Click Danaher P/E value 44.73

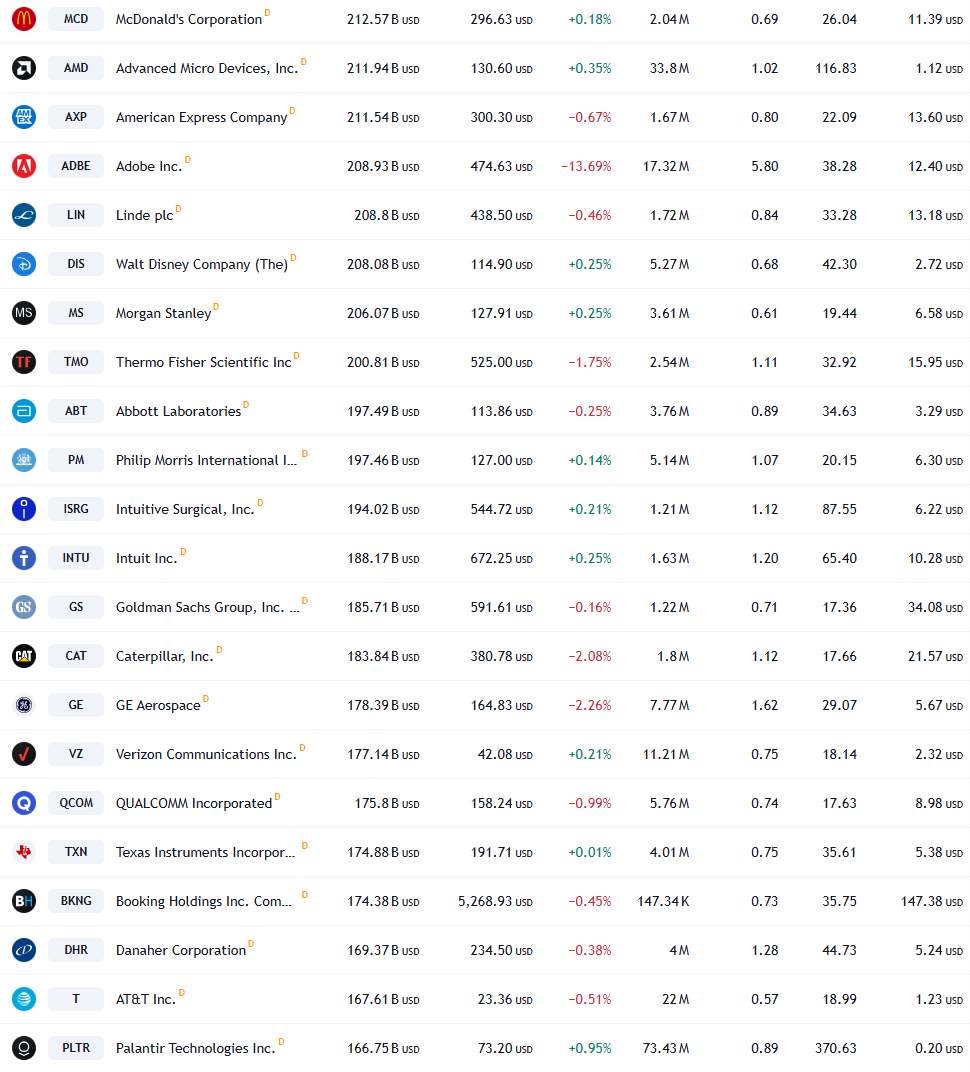pyautogui.click(x=839, y=950)
